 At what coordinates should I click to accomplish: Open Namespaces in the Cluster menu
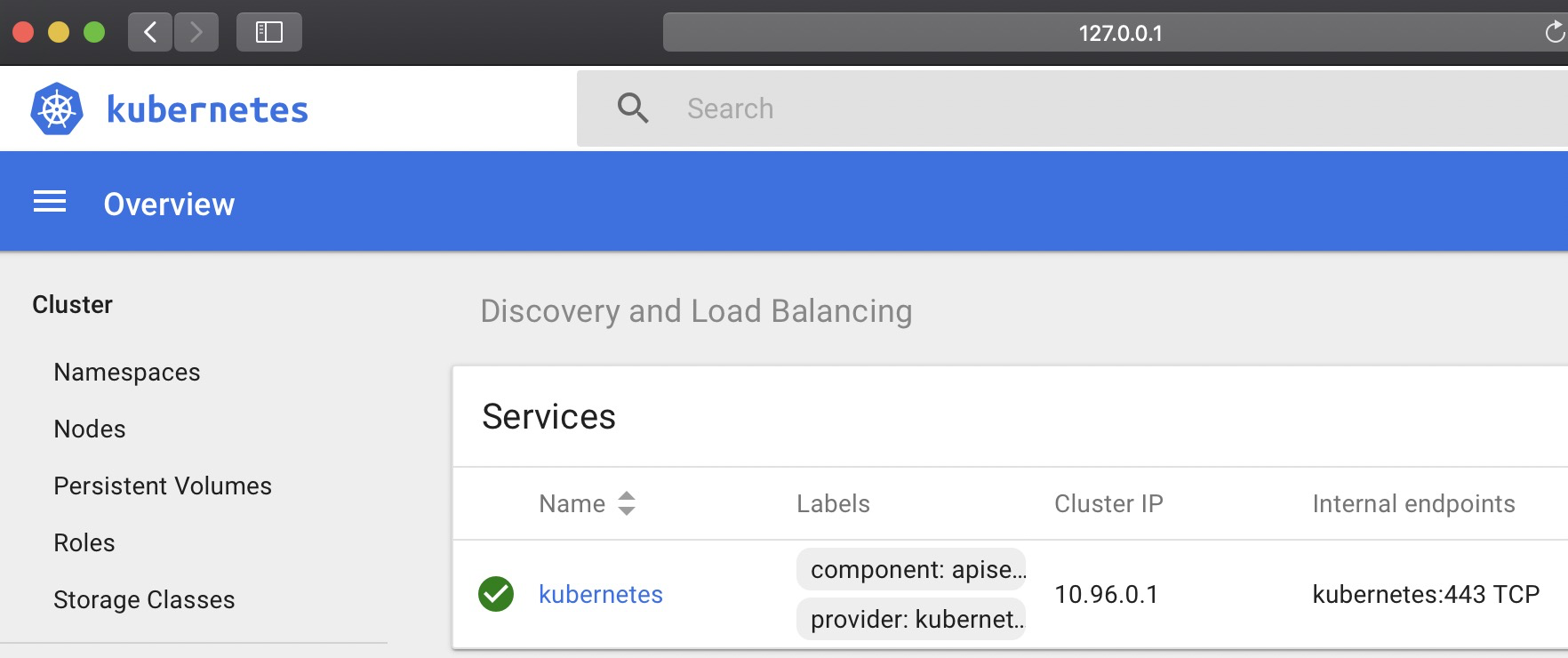coord(127,373)
